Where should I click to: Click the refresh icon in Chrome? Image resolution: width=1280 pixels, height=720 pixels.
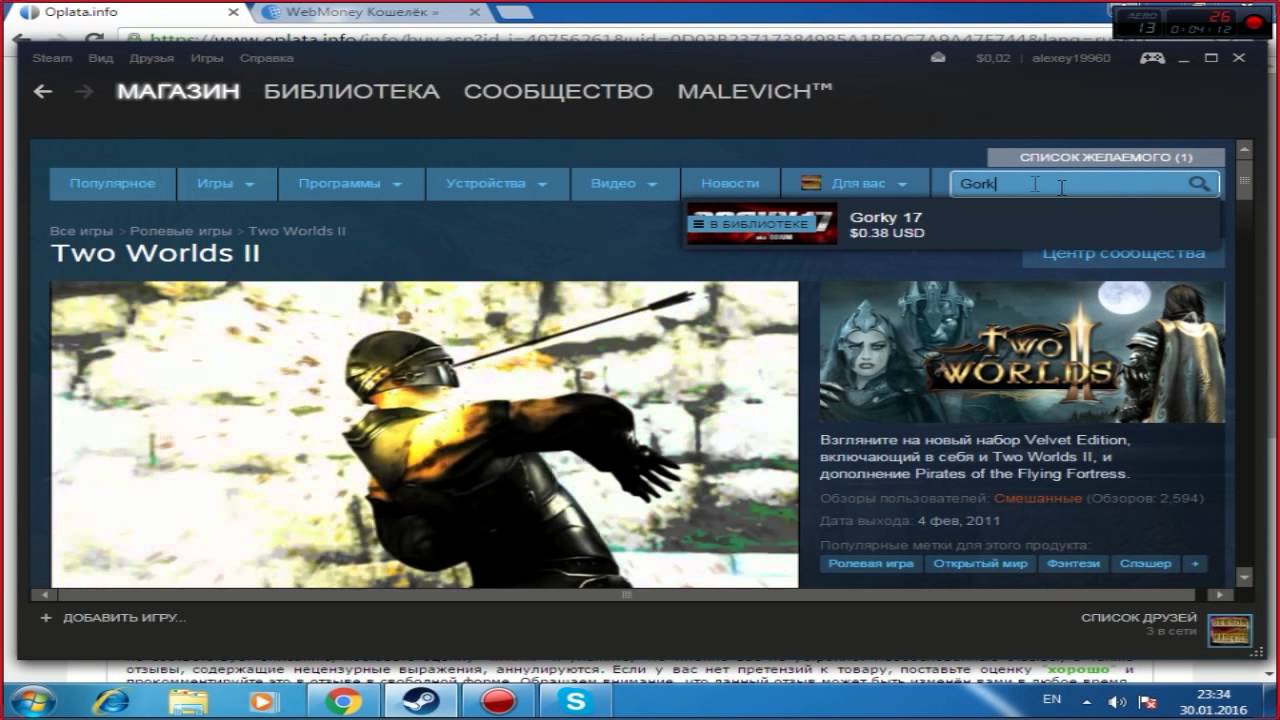pos(96,39)
